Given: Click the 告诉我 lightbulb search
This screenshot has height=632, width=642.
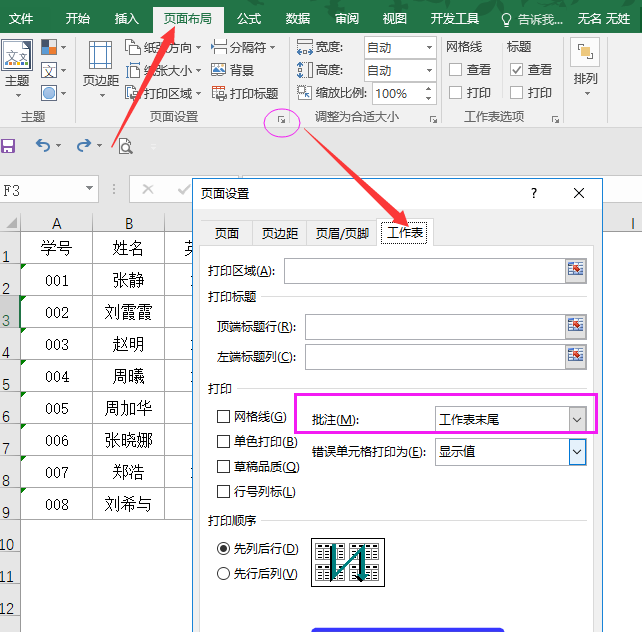Looking at the screenshot, I should [532, 19].
